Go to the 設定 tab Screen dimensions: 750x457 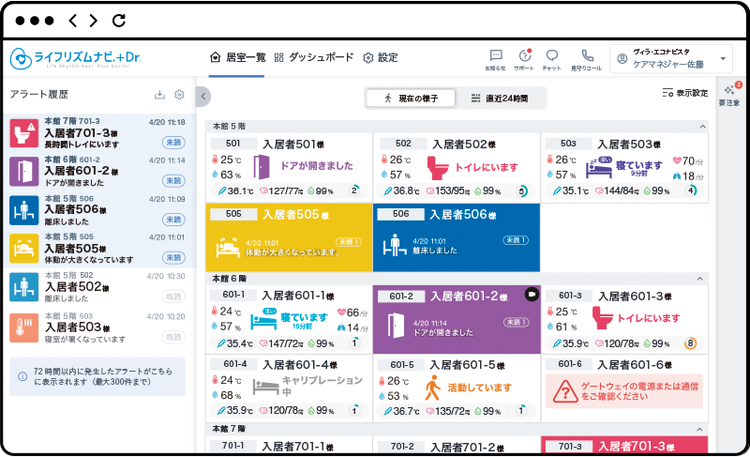(x=379, y=58)
